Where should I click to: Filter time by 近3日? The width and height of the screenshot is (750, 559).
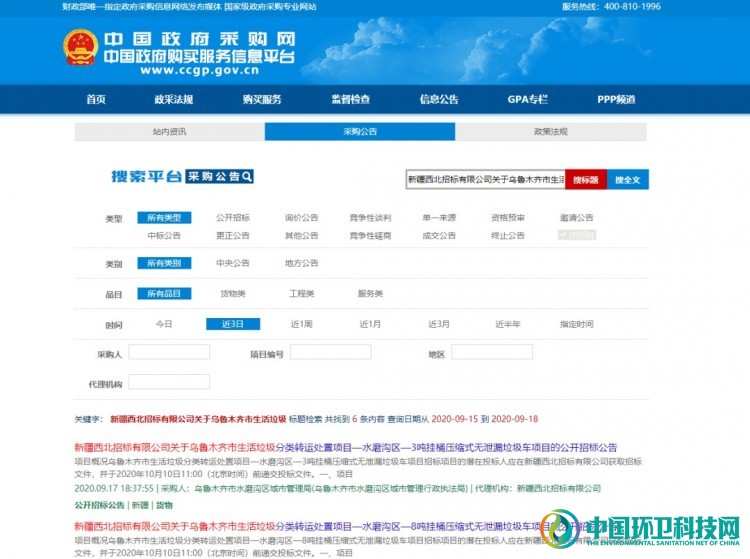233,324
